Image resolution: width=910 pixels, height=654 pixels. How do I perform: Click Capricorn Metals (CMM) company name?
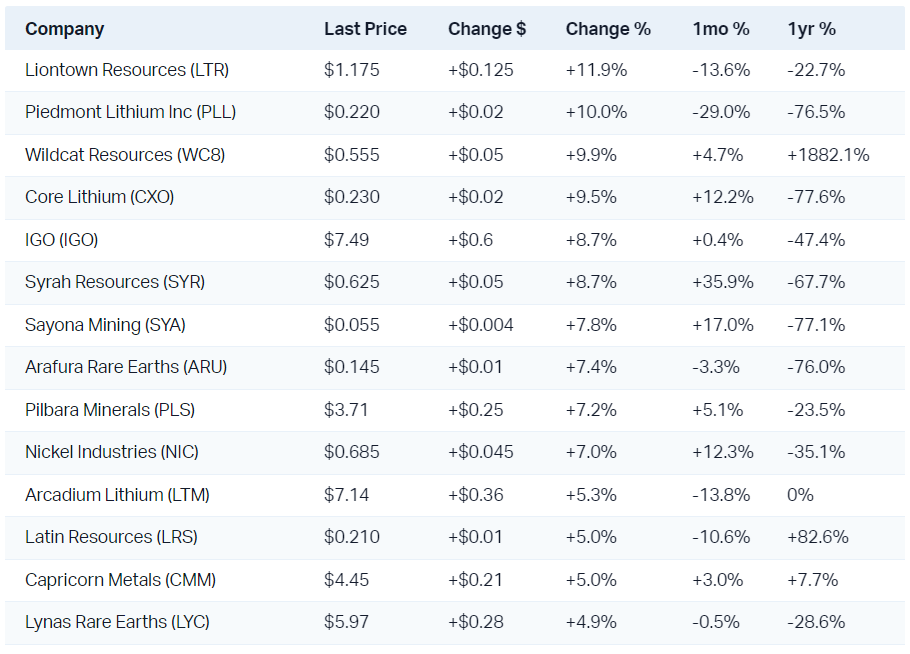[121, 580]
